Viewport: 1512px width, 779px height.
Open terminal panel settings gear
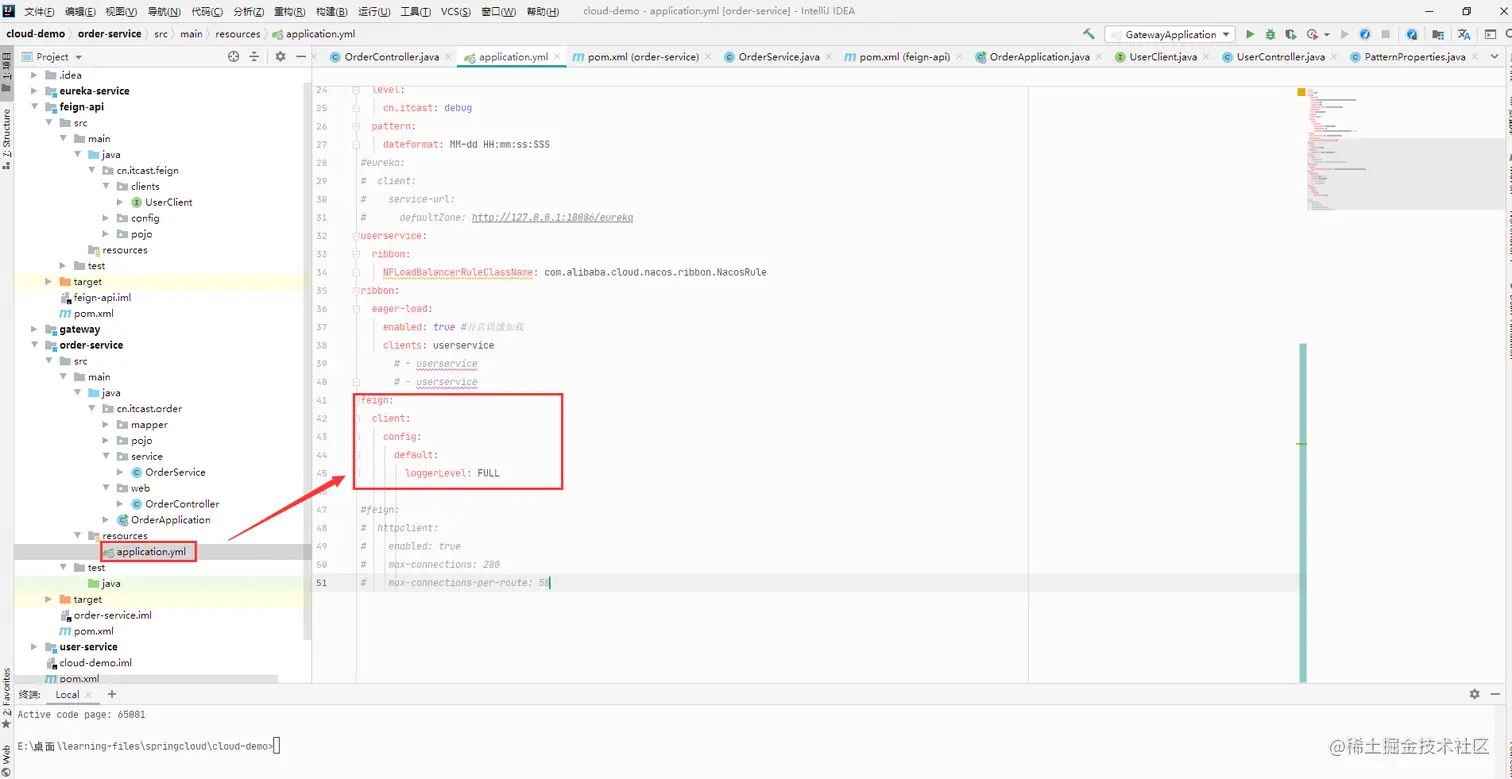tap(1474, 694)
